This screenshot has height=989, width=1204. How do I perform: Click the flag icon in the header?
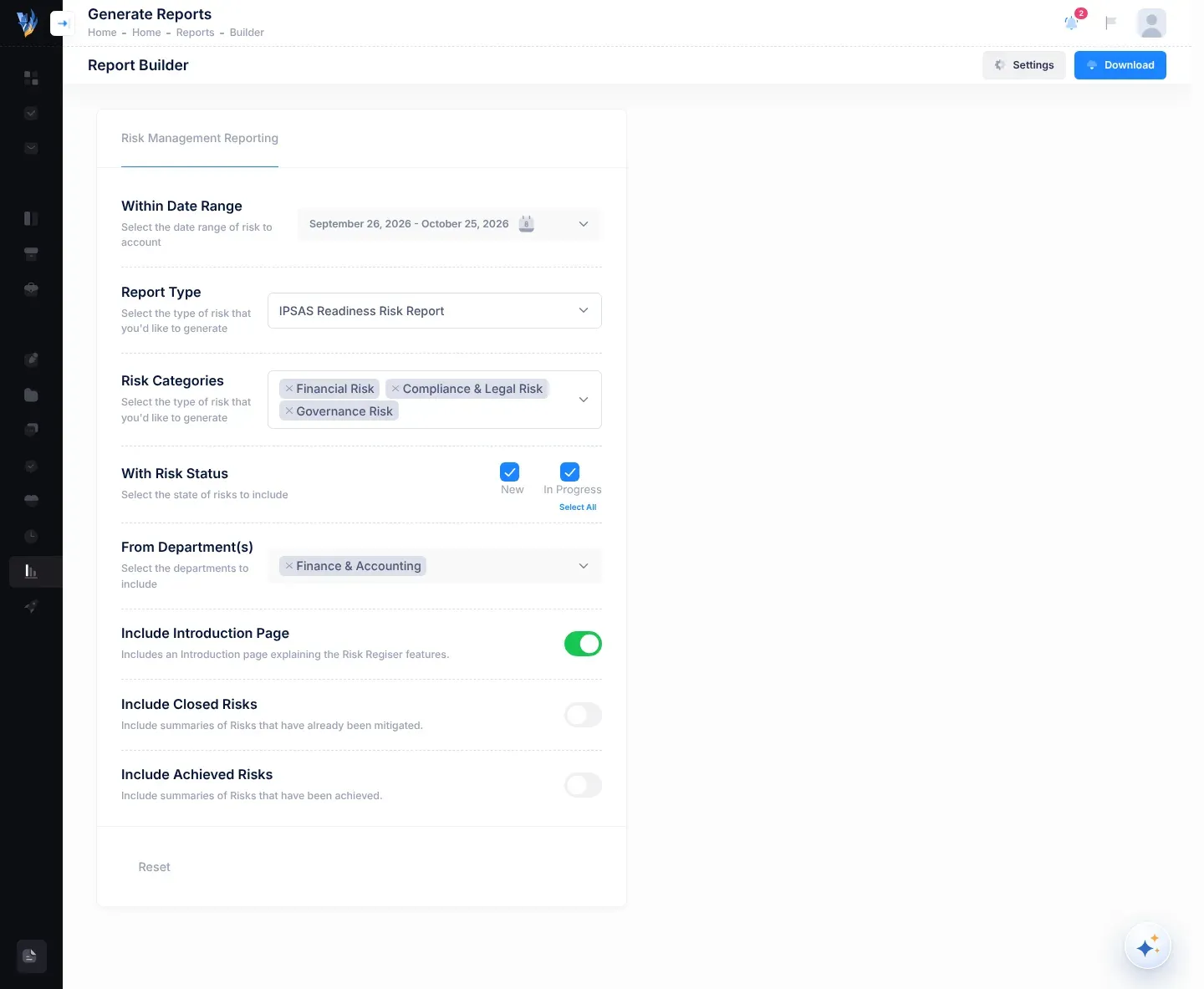pos(1110,23)
